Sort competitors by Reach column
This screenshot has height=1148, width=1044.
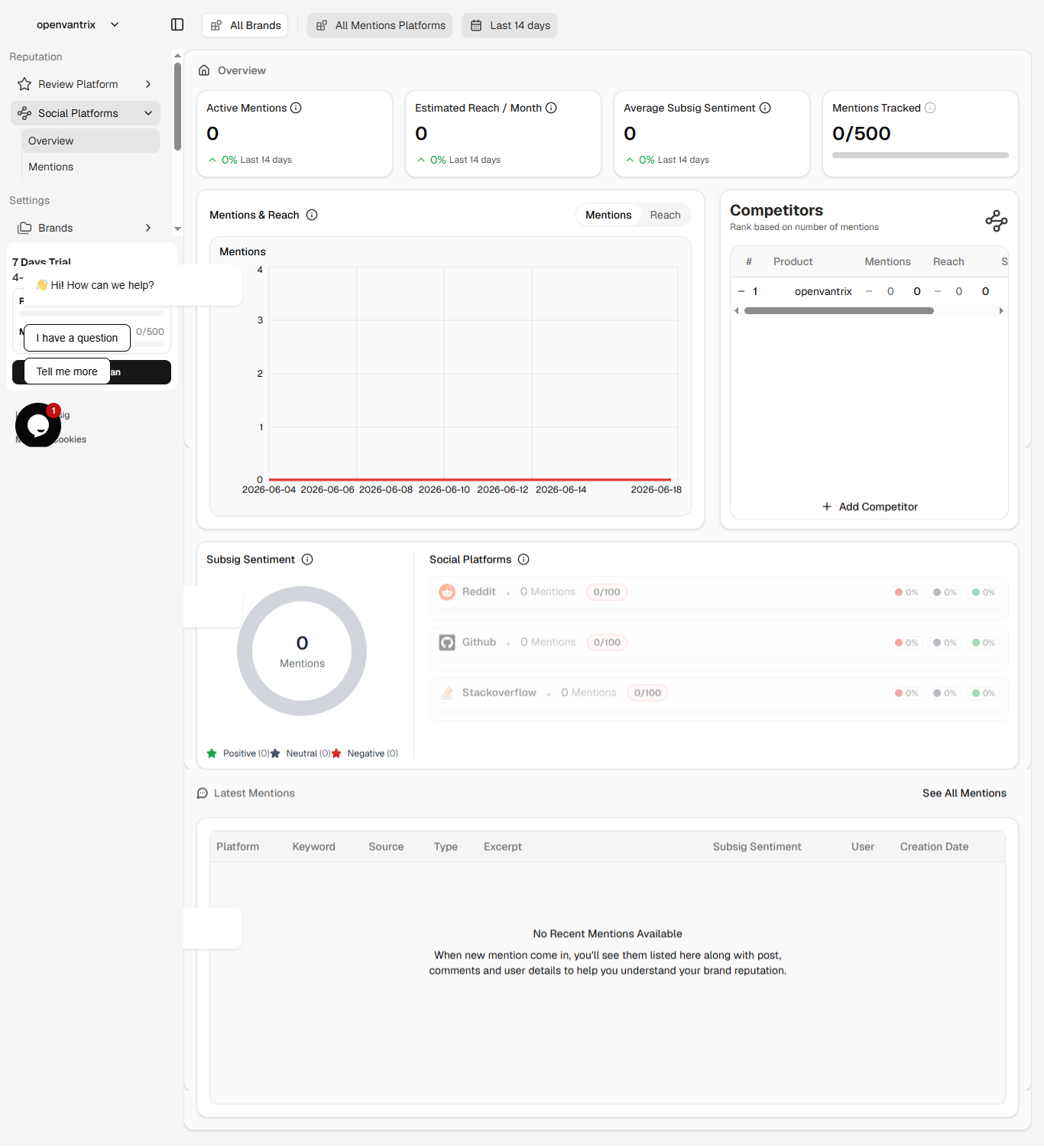(948, 261)
